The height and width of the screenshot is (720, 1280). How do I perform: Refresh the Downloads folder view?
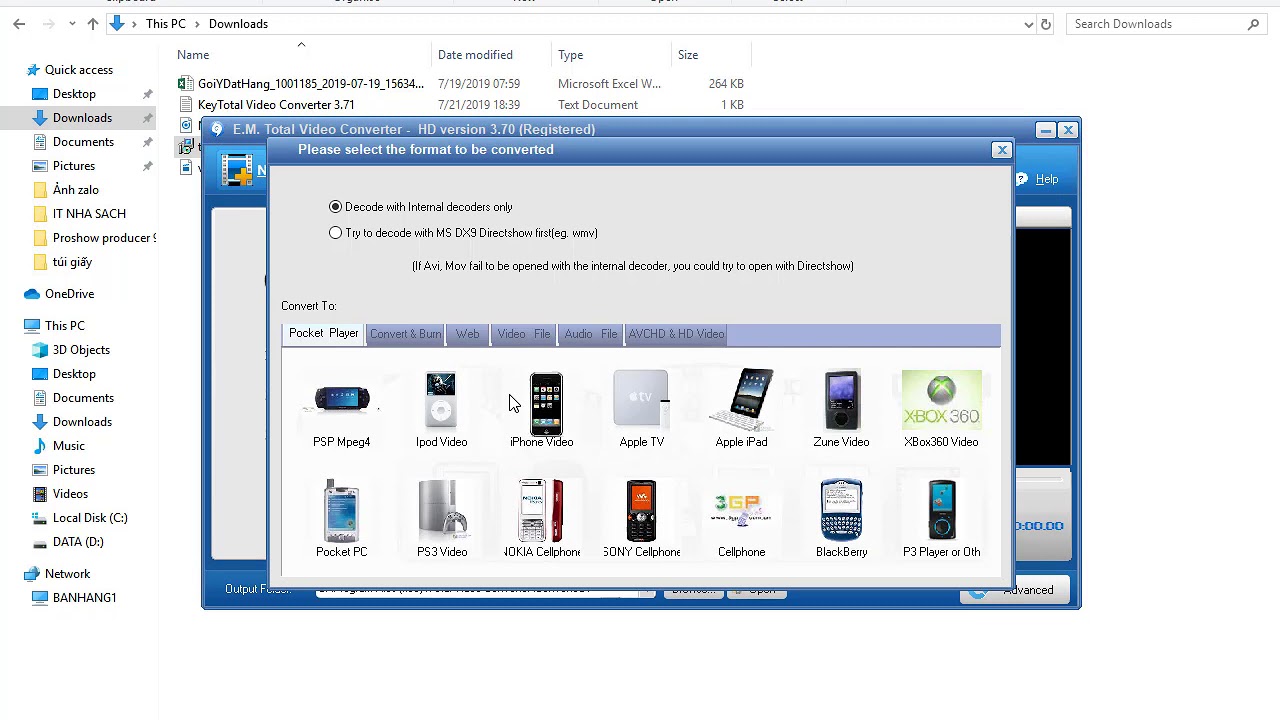click(x=1046, y=24)
